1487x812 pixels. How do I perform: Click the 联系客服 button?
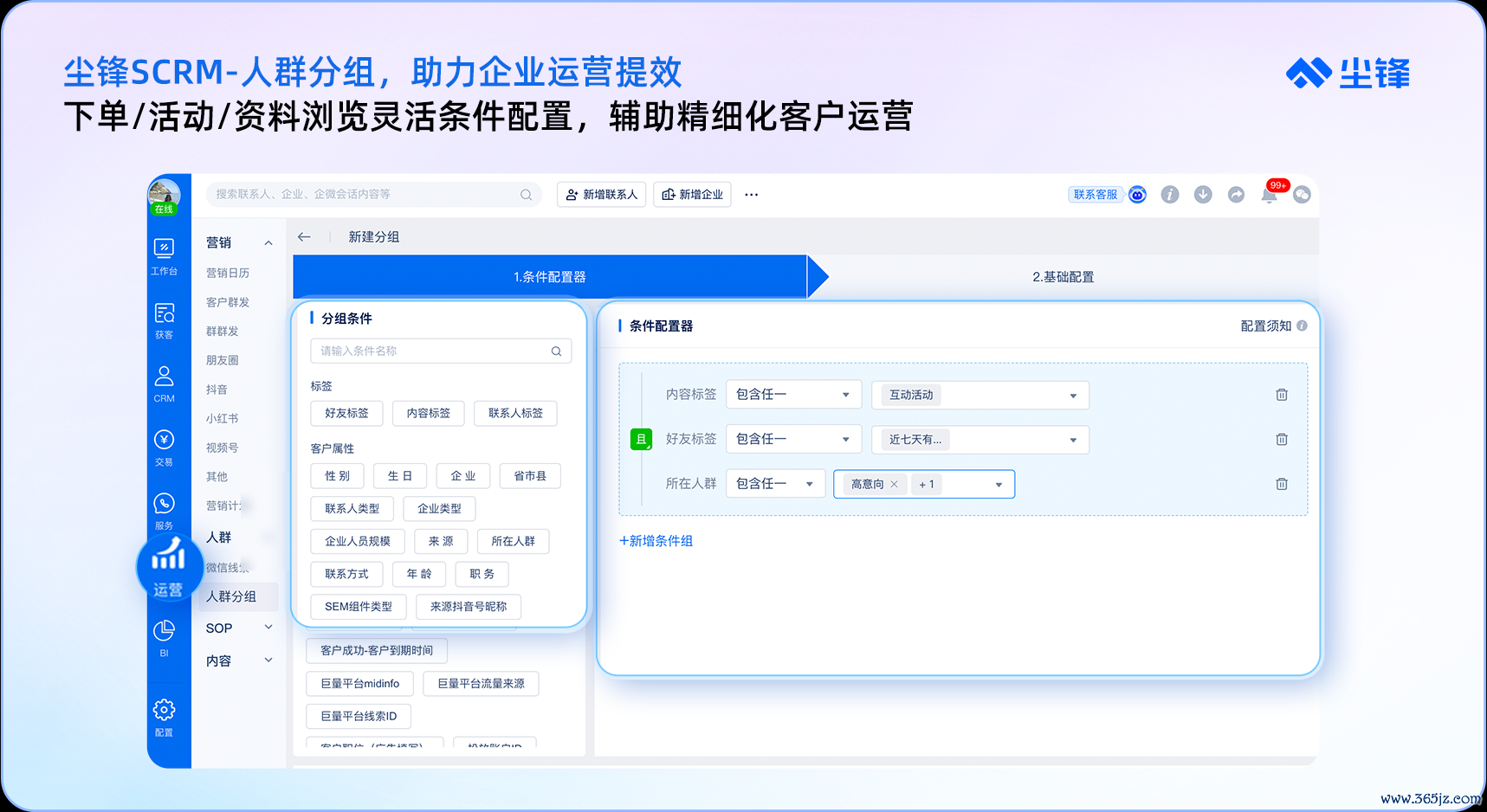[x=1096, y=195]
